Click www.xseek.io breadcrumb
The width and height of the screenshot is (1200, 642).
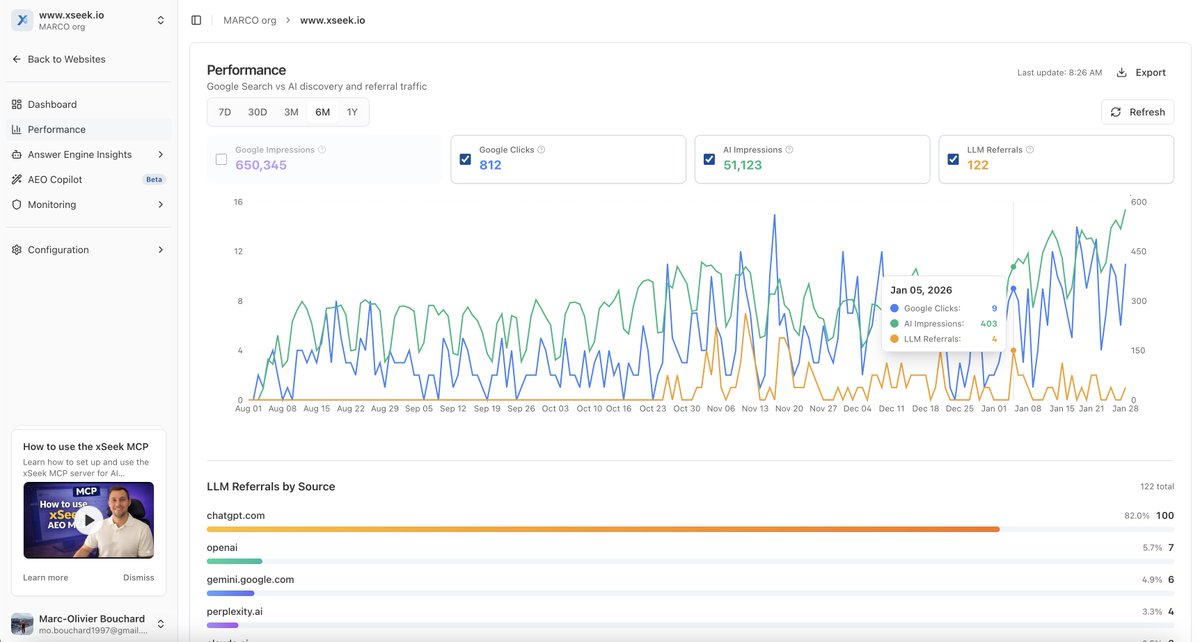click(333, 20)
